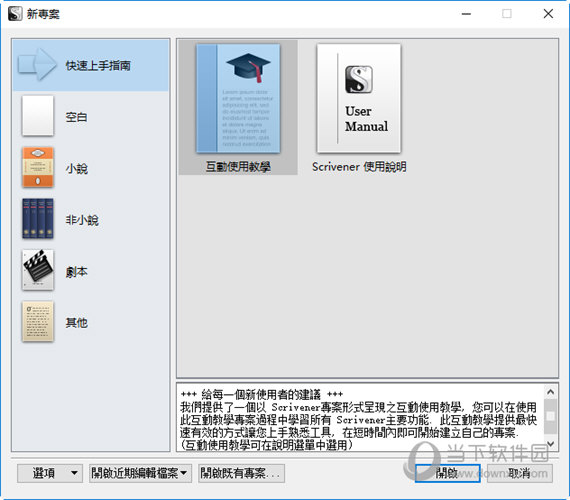Screen dimensions: 570x500
Task: Pick the orange 小說 book icon
Action: coord(38,167)
